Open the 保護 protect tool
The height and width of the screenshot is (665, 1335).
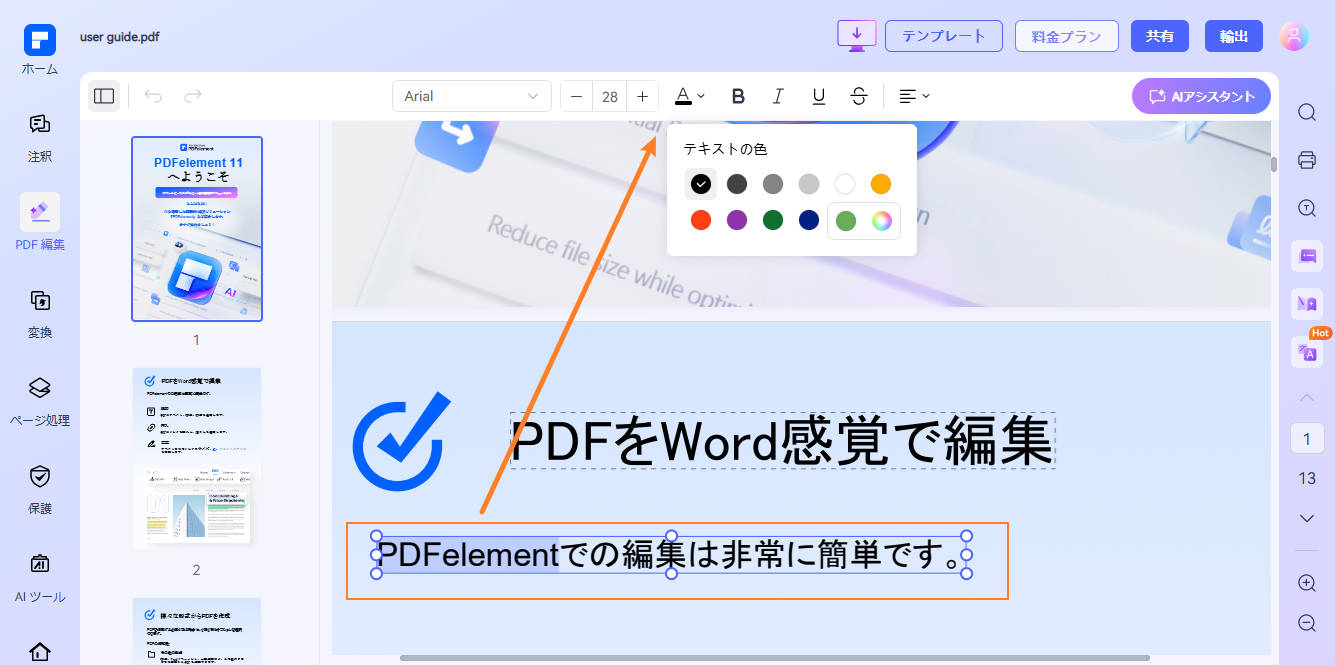39,488
